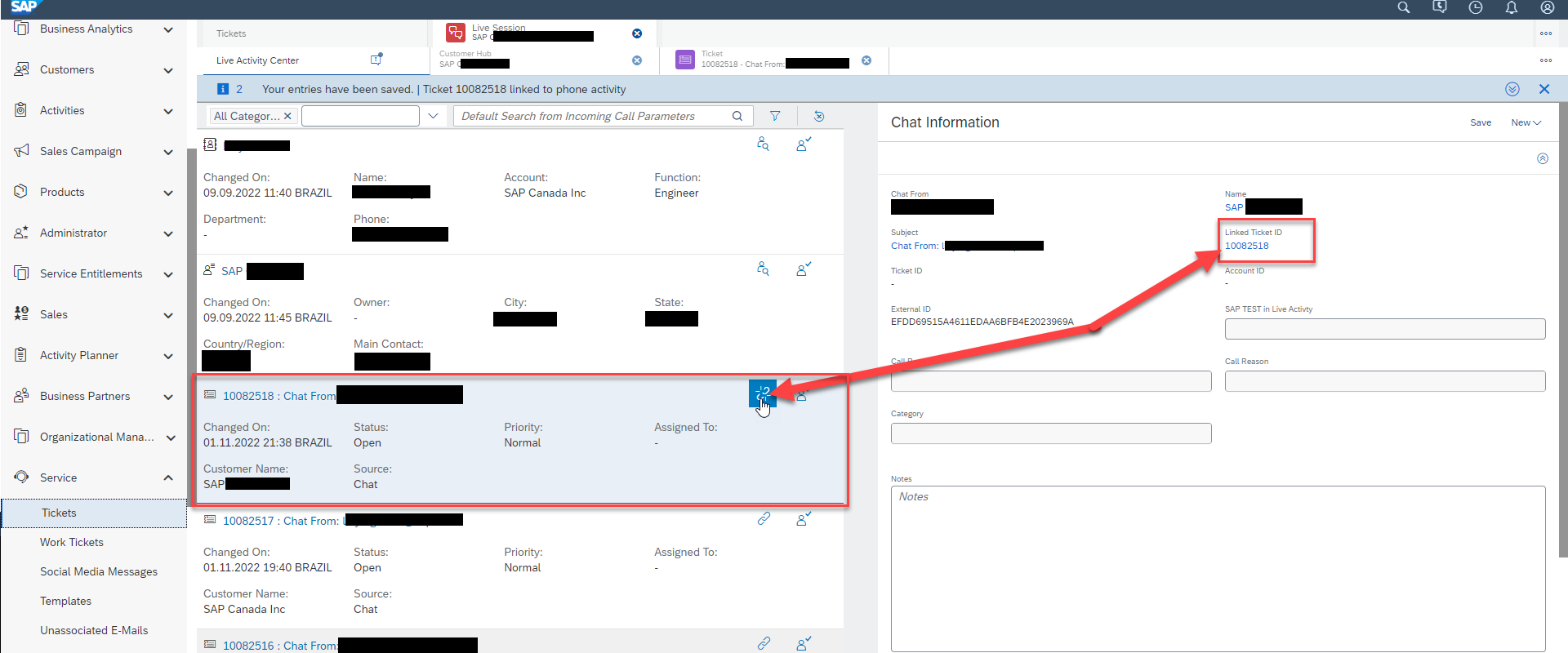This screenshot has width=1568, height=653.
Task: Click the Category input field
Action: coord(1051,433)
